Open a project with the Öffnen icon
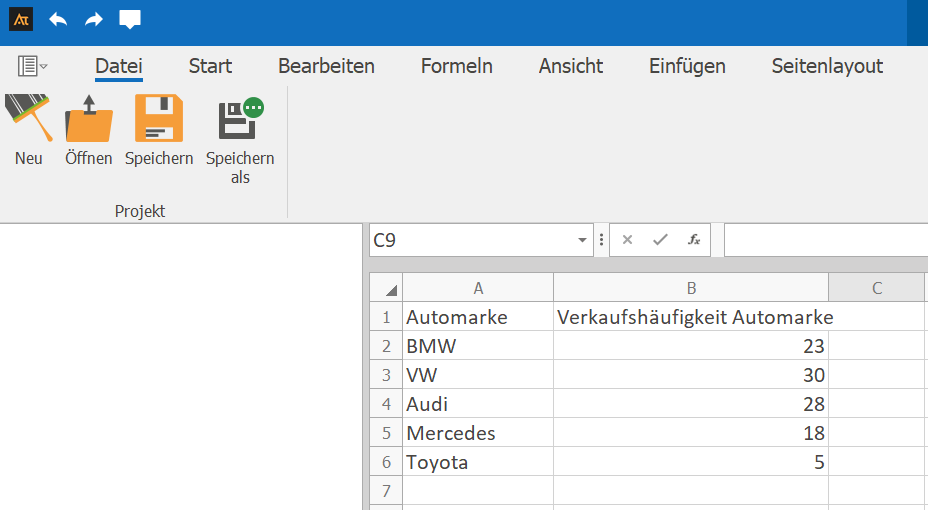This screenshot has height=510, width=928. (x=88, y=120)
